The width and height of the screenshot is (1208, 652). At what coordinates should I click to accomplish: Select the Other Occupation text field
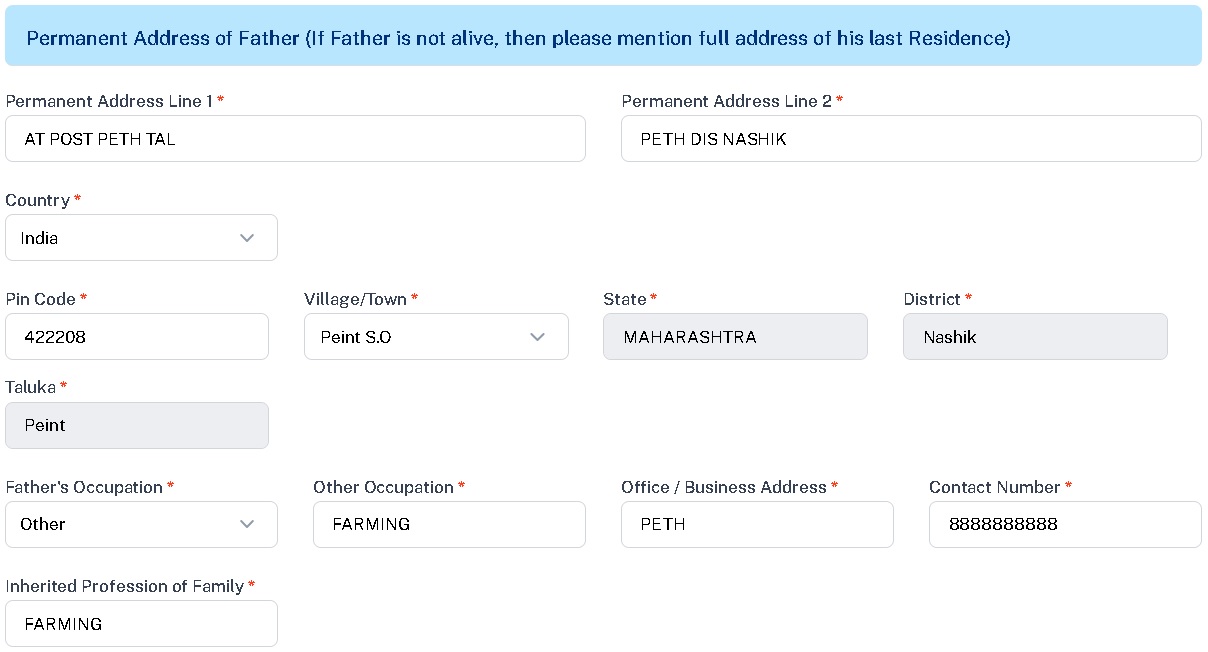tap(449, 524)
